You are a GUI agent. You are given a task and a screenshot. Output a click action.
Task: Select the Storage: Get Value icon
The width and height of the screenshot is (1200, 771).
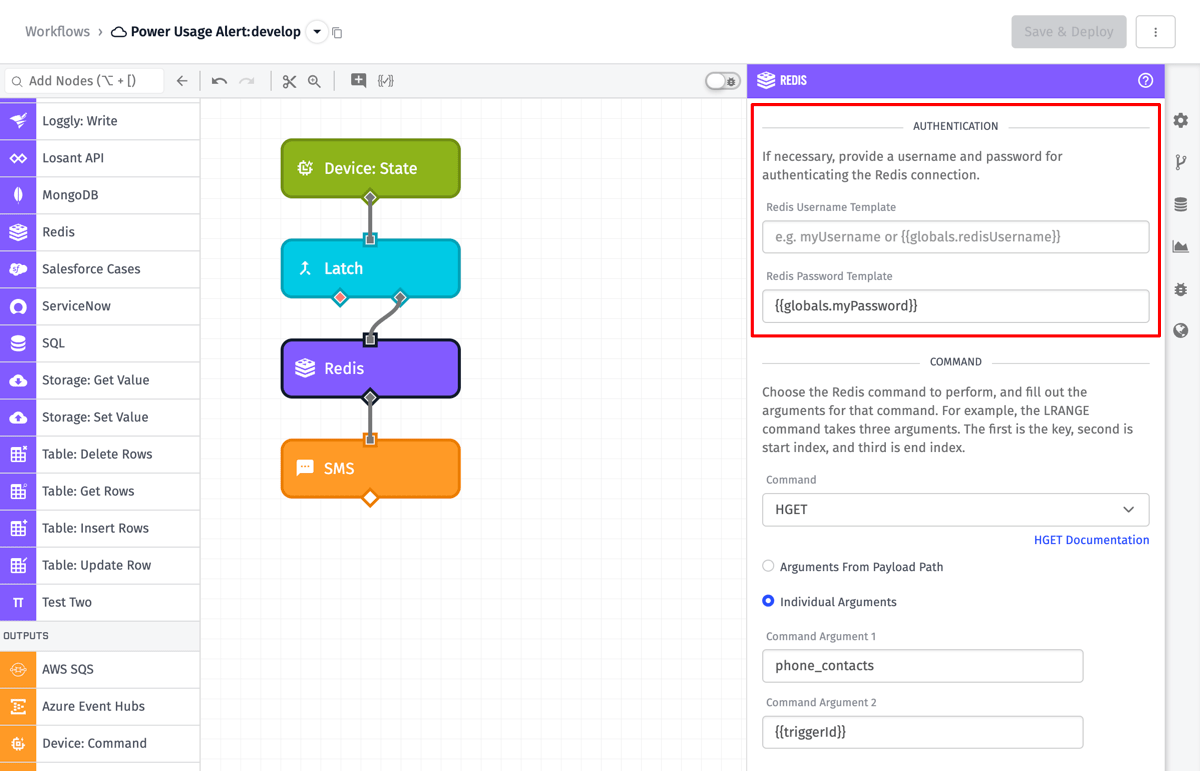pos(18,380)
